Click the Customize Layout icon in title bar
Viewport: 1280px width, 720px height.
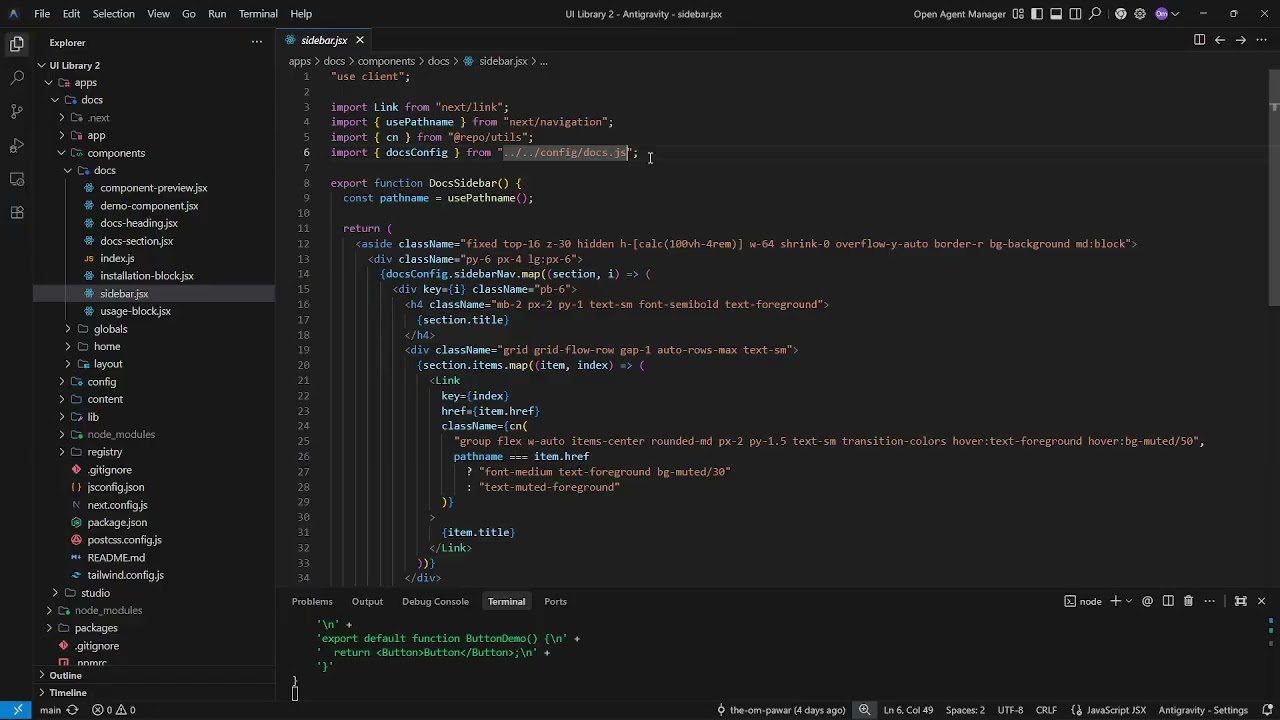tap(1018, 14)
